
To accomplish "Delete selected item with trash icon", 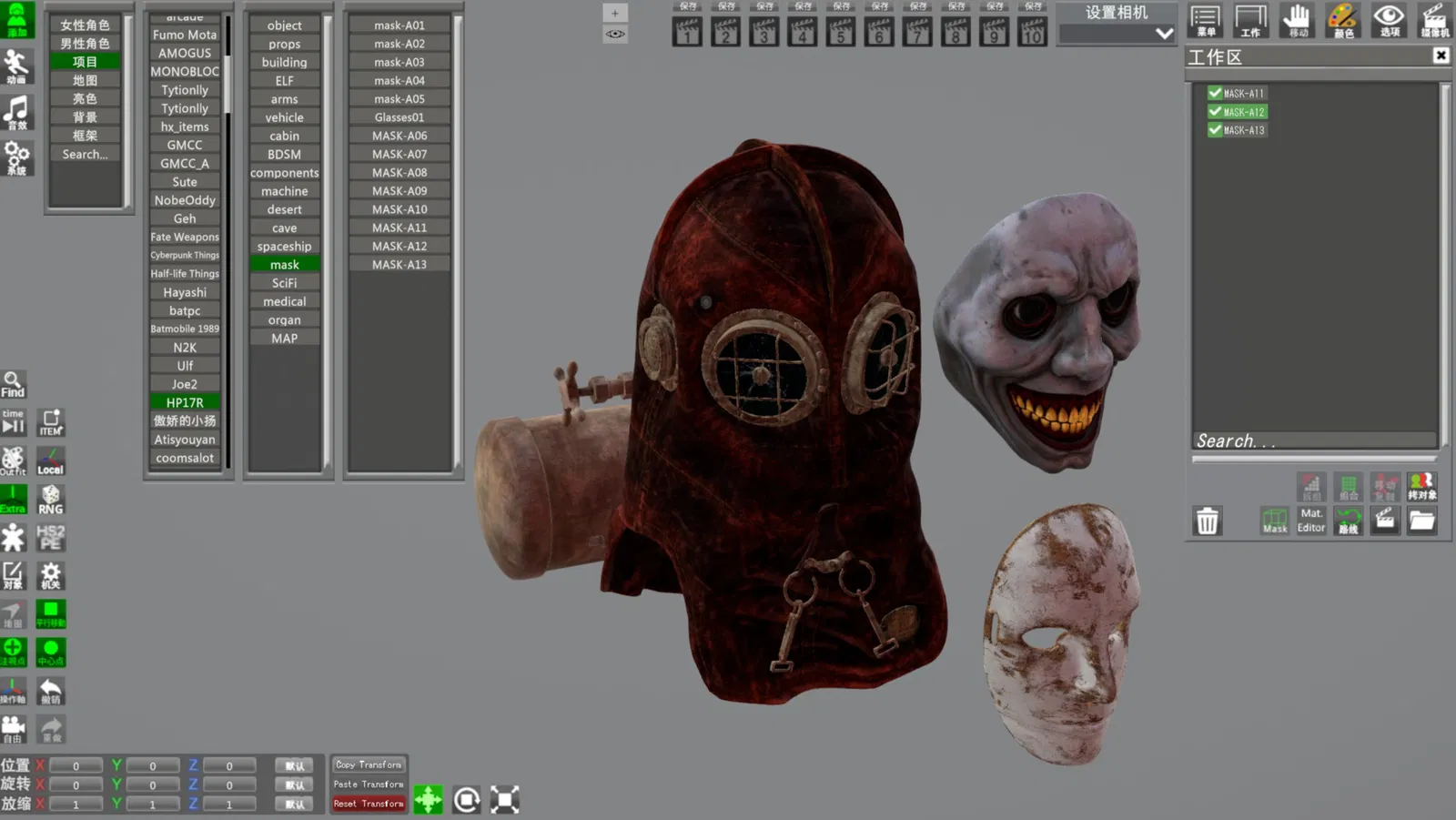I will tap(1208, 521).
